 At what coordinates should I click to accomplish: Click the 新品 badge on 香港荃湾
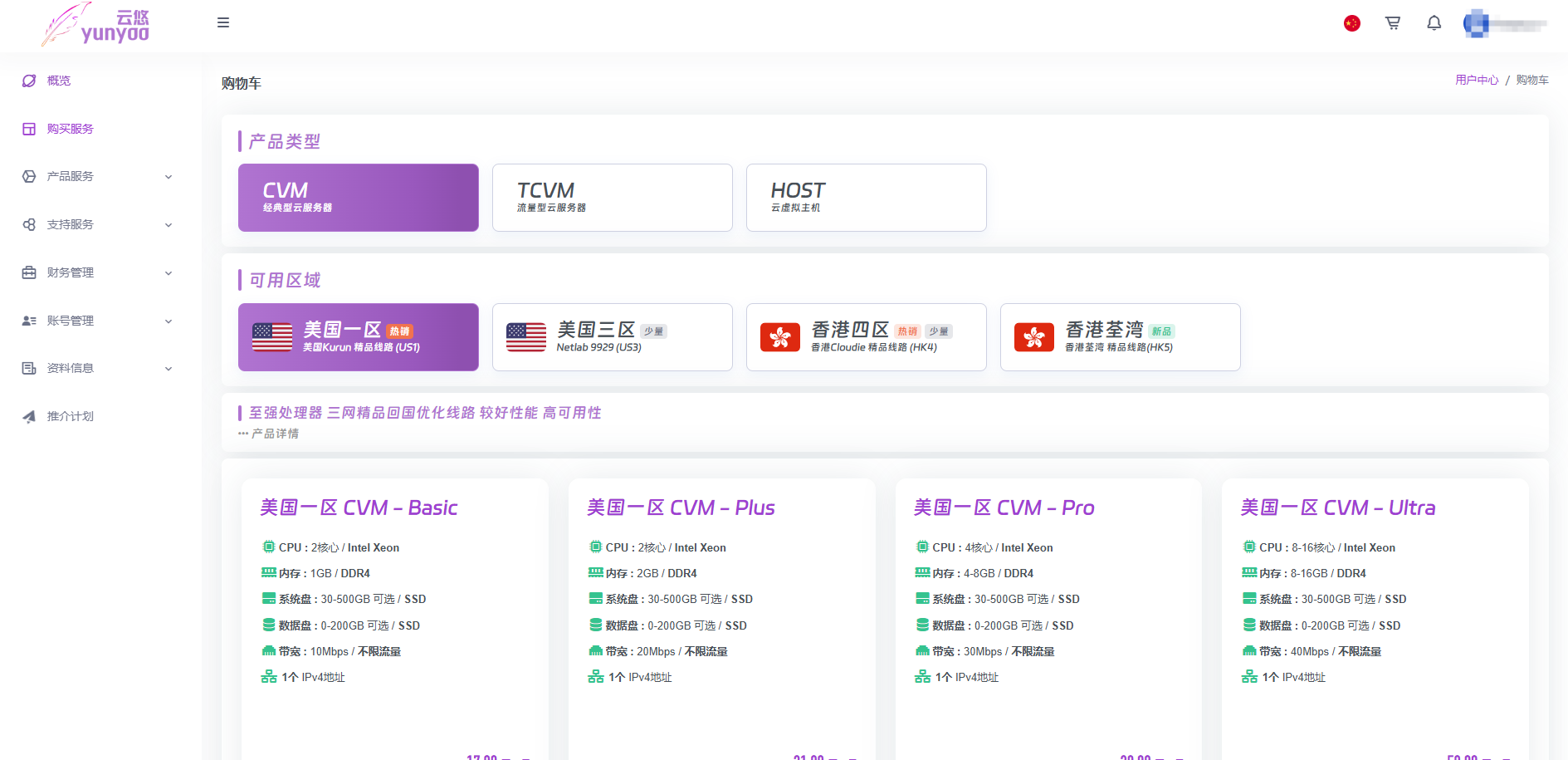click(1161, 331)
